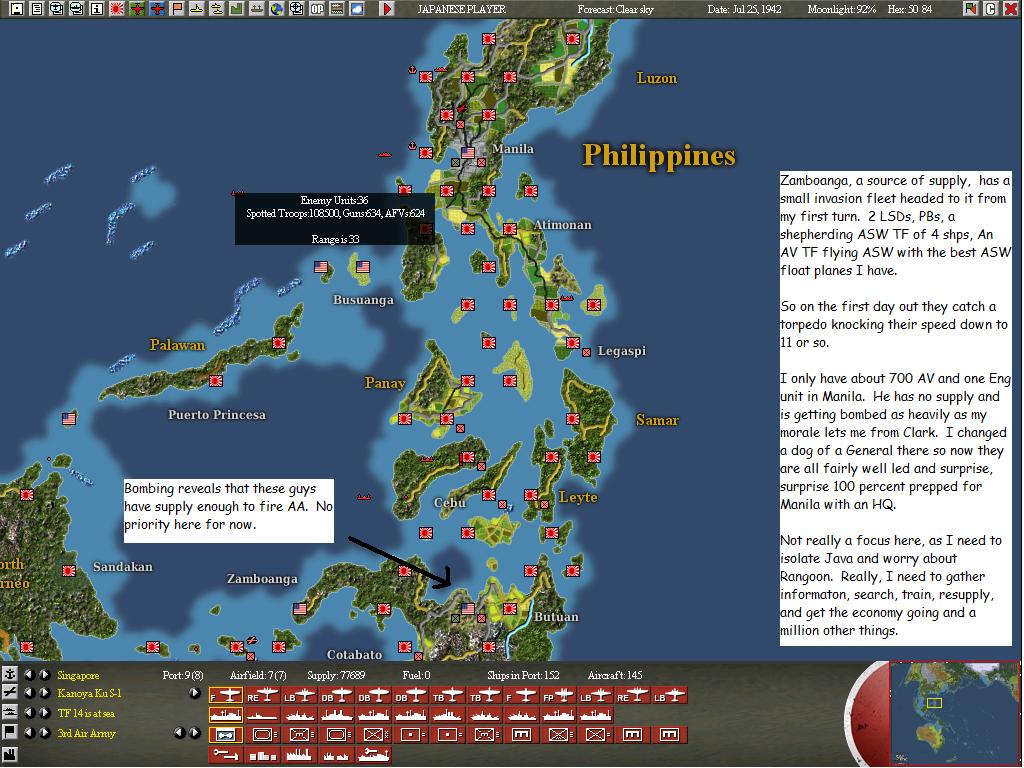Click 'Aircraft: 145' text
The width and height of the screenshot is (1024, 768).
[615, 675]
